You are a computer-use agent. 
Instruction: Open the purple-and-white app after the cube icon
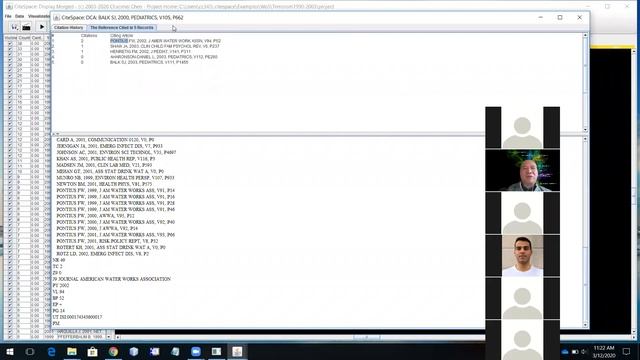click(x=154, y=351)
